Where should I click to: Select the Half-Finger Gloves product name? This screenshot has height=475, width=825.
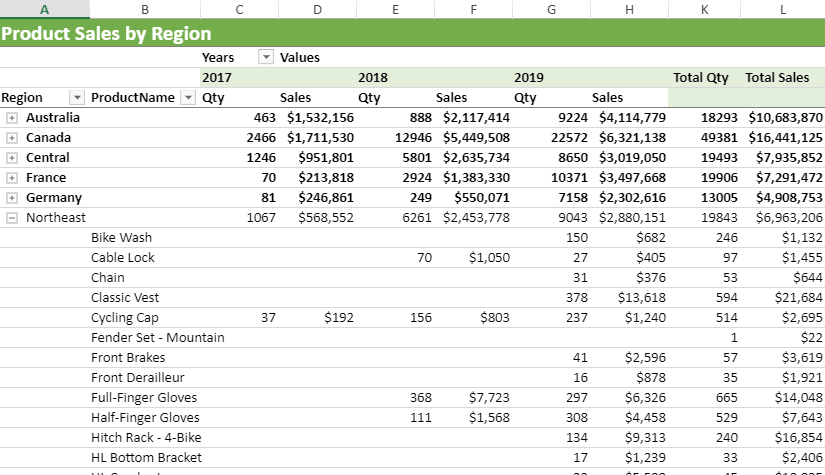point(145,417)
